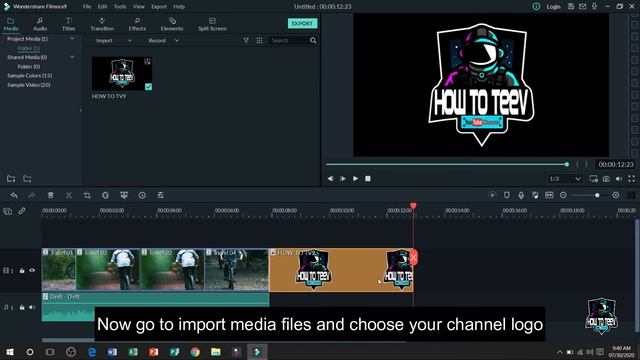This screenshot has width=640, height=360.
Task: Switch to the Titles tab
Action: pyautogui.click(x=69, y=24)
